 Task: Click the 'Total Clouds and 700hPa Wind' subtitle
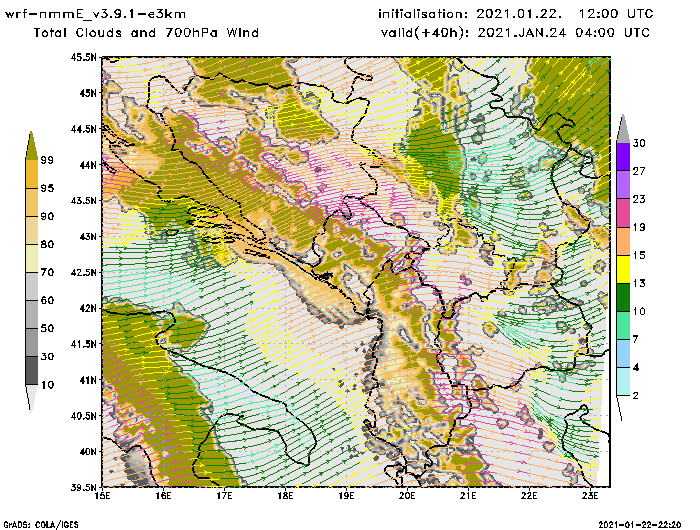click(x=146, y=33)
